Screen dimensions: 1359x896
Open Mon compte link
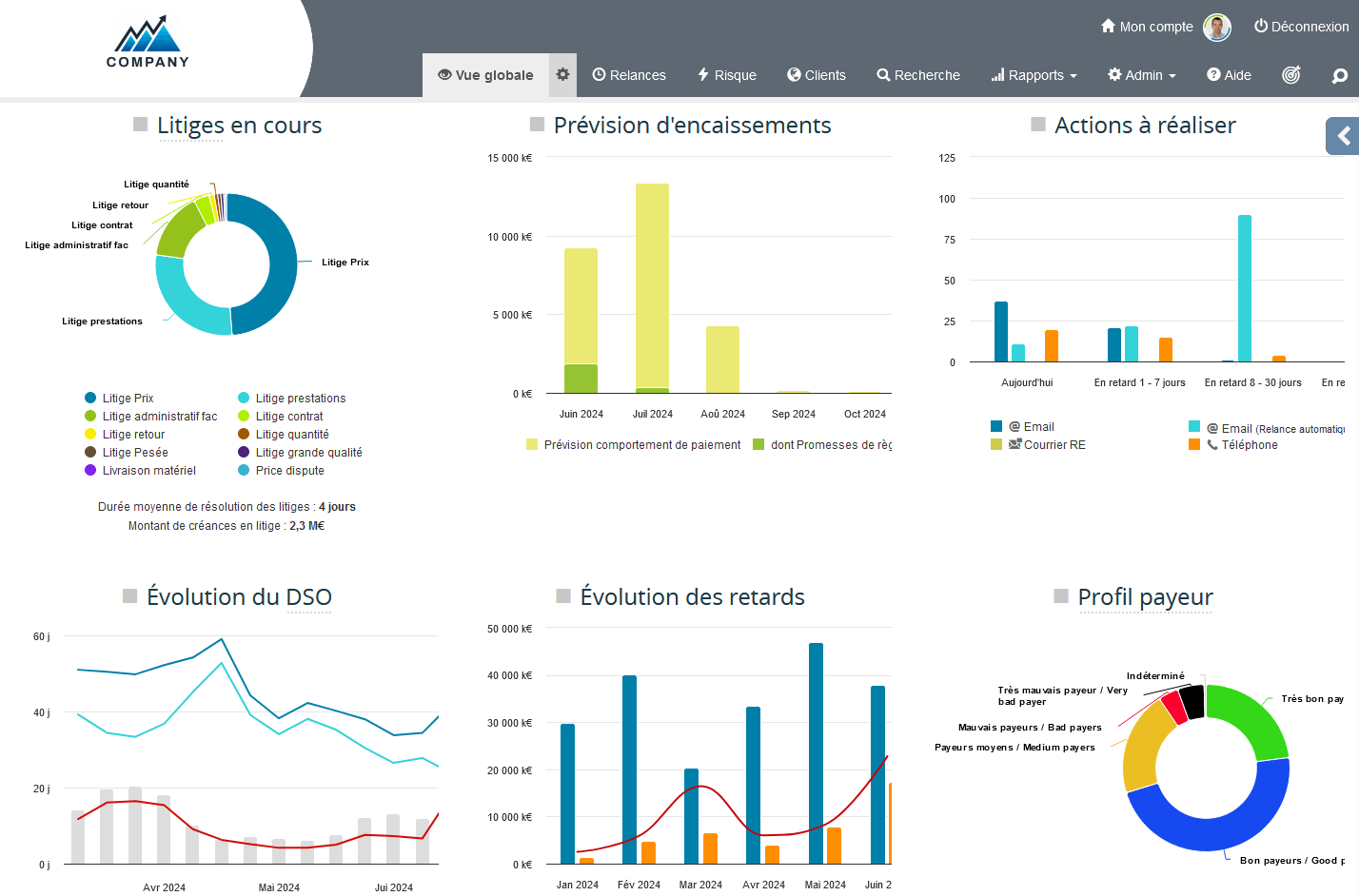(x=1147, y=27)
